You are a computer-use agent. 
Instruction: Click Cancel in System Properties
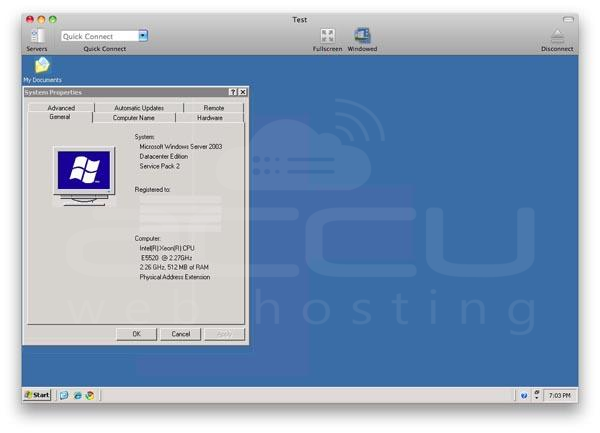point(181,334)
